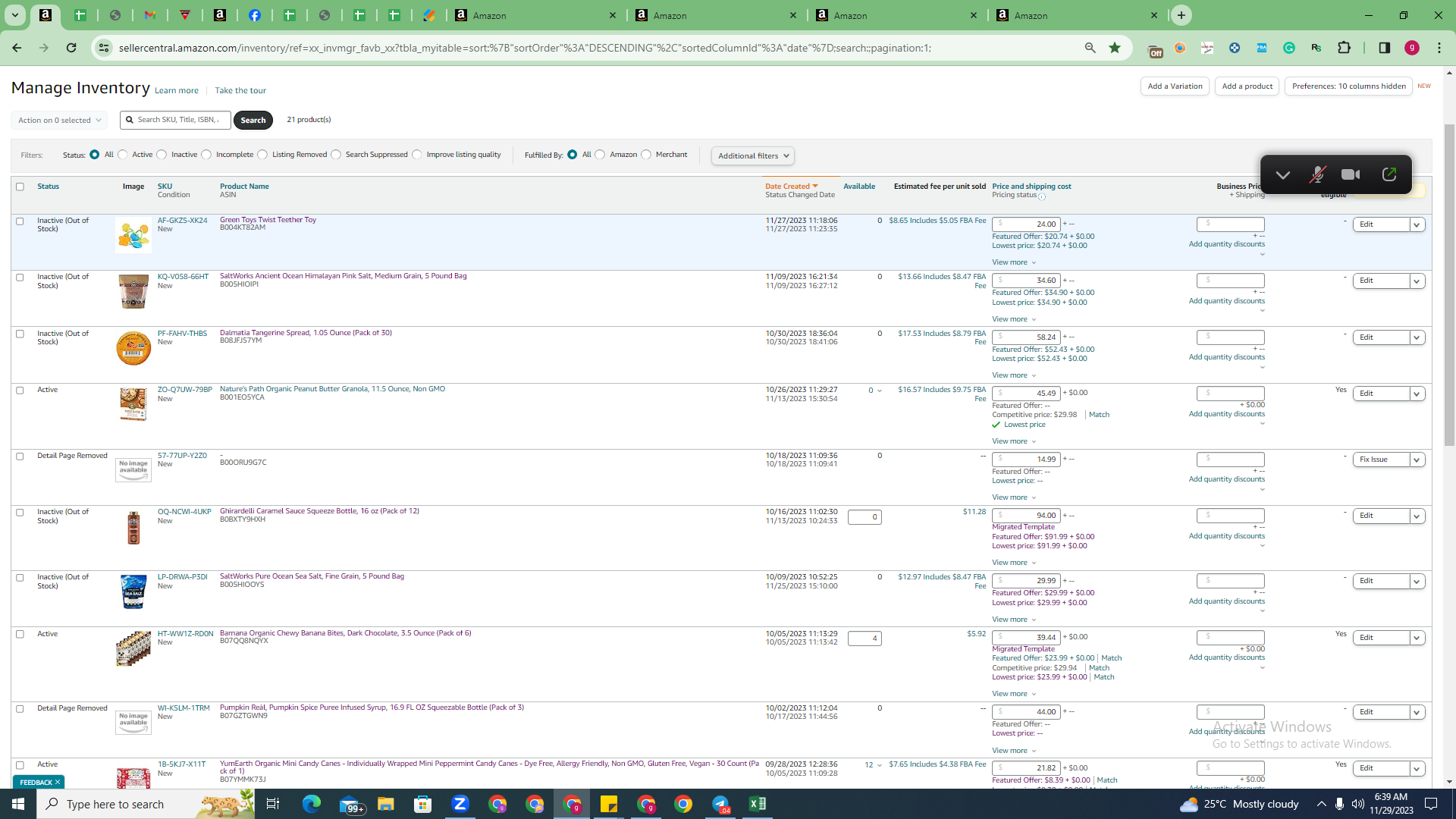Open Telegram from the Windows taskbar
This screenshot has height=819, width=1456.
[720, 804]
